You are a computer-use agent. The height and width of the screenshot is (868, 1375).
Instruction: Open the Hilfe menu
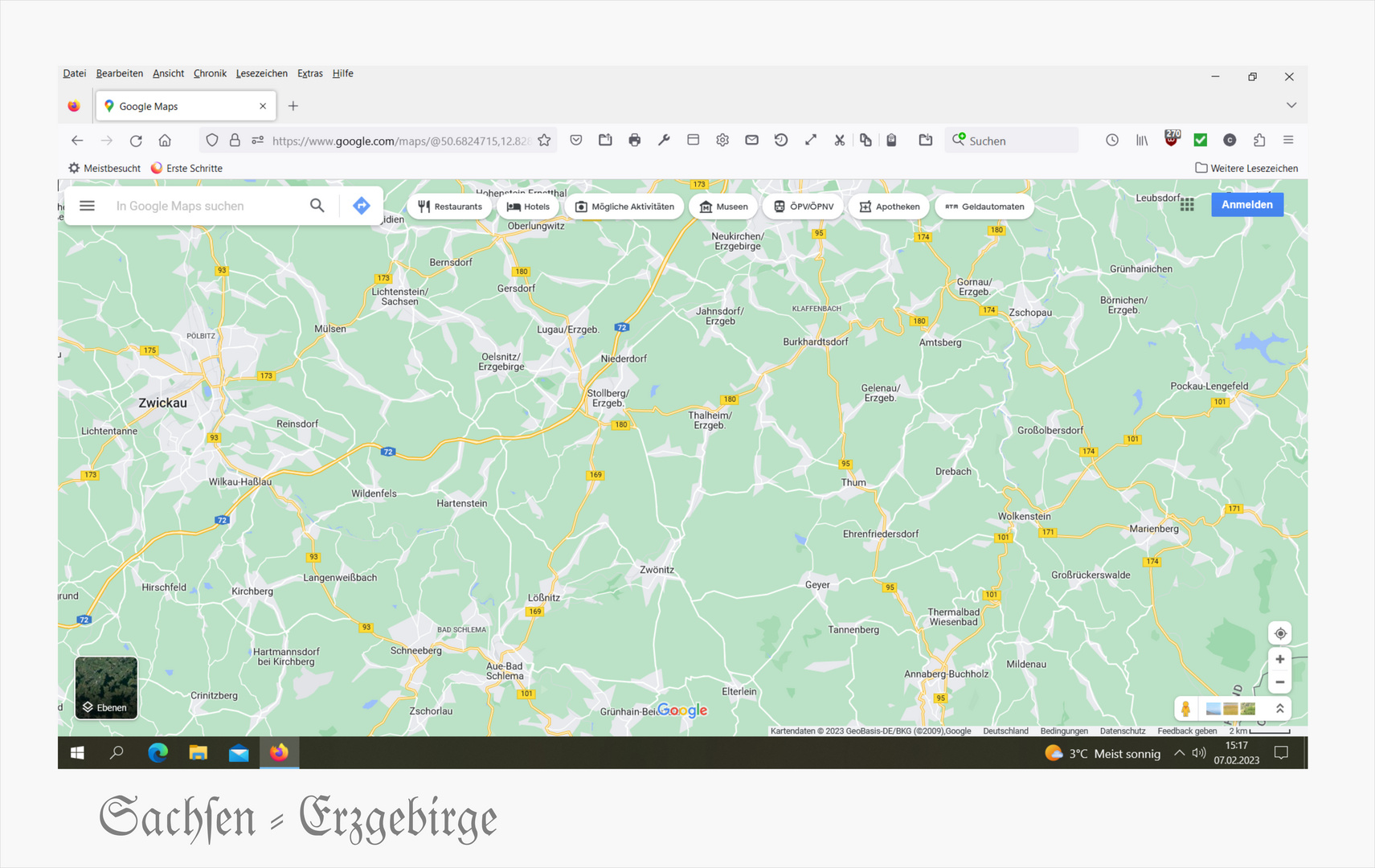[x=343, y=73]
